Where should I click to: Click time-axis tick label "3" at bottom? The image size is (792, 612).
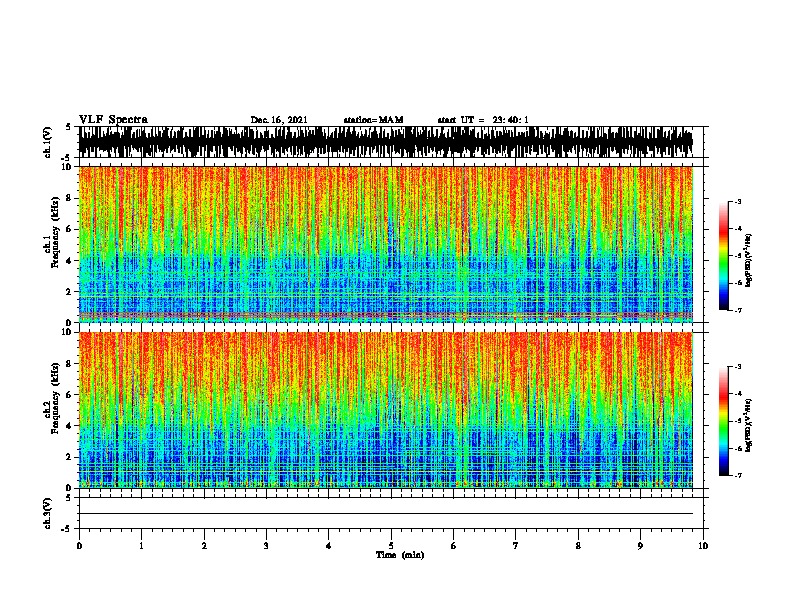point(266,546)
